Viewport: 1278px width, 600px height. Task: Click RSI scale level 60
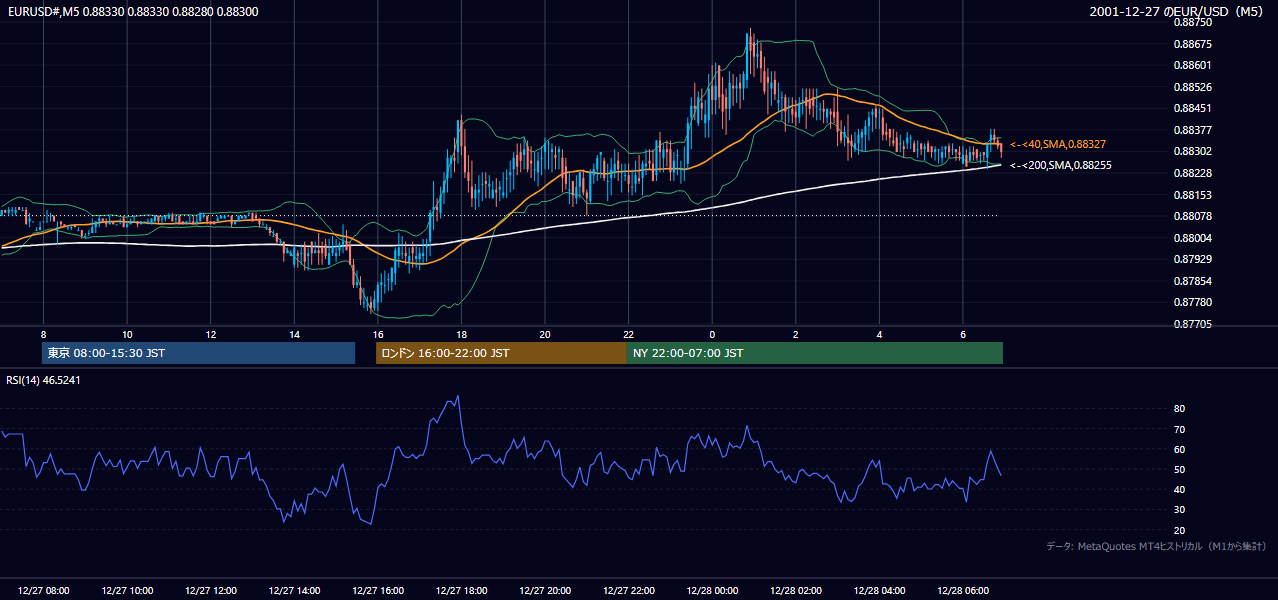click(1180, 449)
